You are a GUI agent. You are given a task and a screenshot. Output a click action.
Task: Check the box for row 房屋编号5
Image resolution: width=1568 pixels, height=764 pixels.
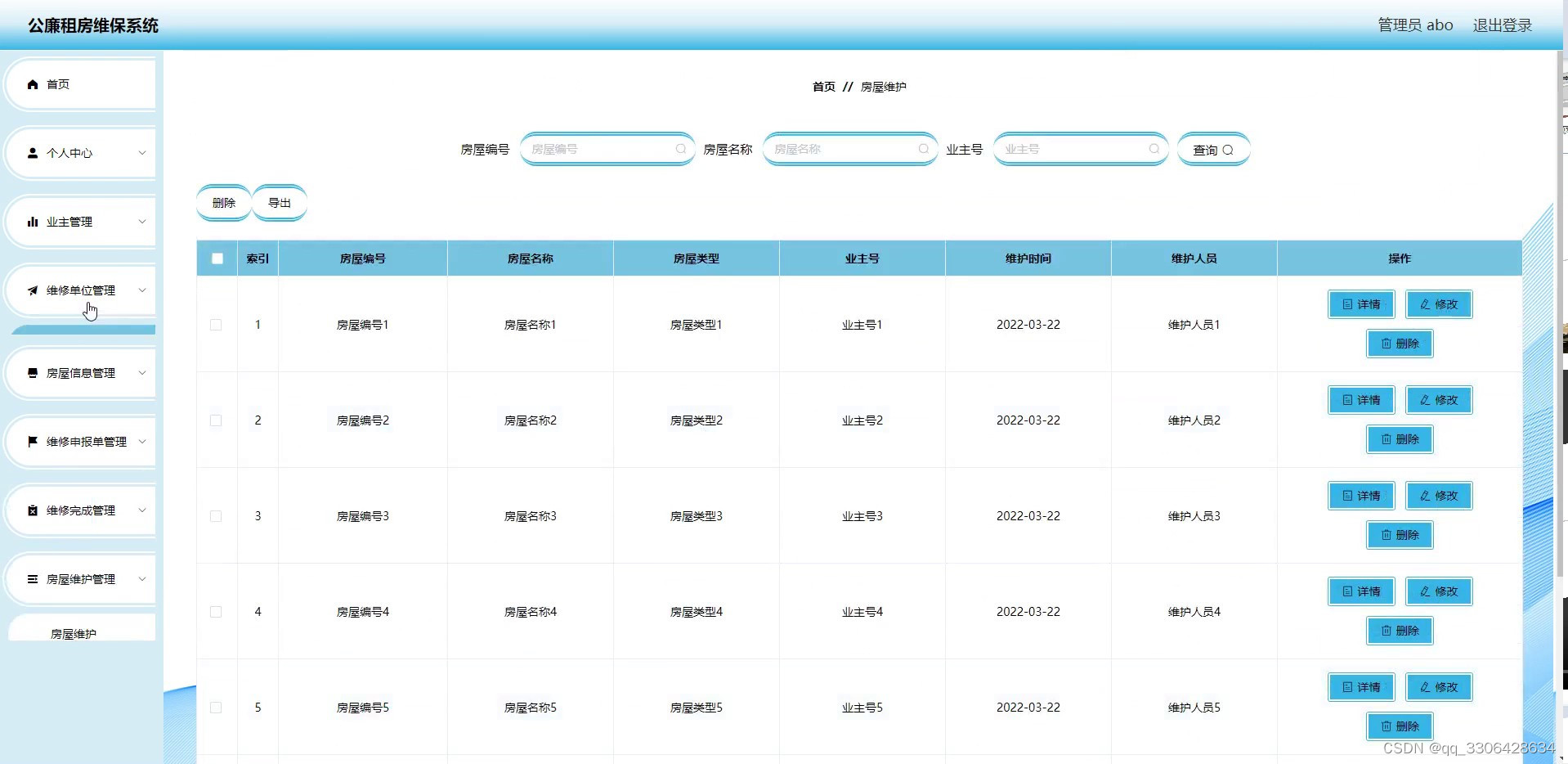click(x=216, y=708)
